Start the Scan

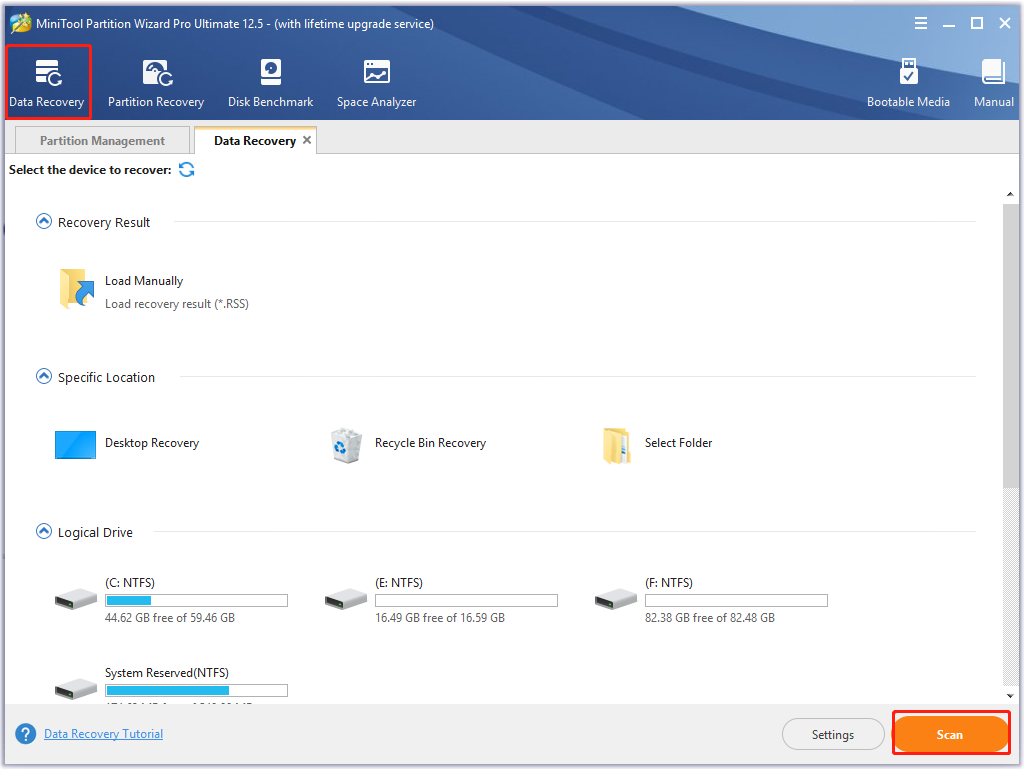(950, 734)
